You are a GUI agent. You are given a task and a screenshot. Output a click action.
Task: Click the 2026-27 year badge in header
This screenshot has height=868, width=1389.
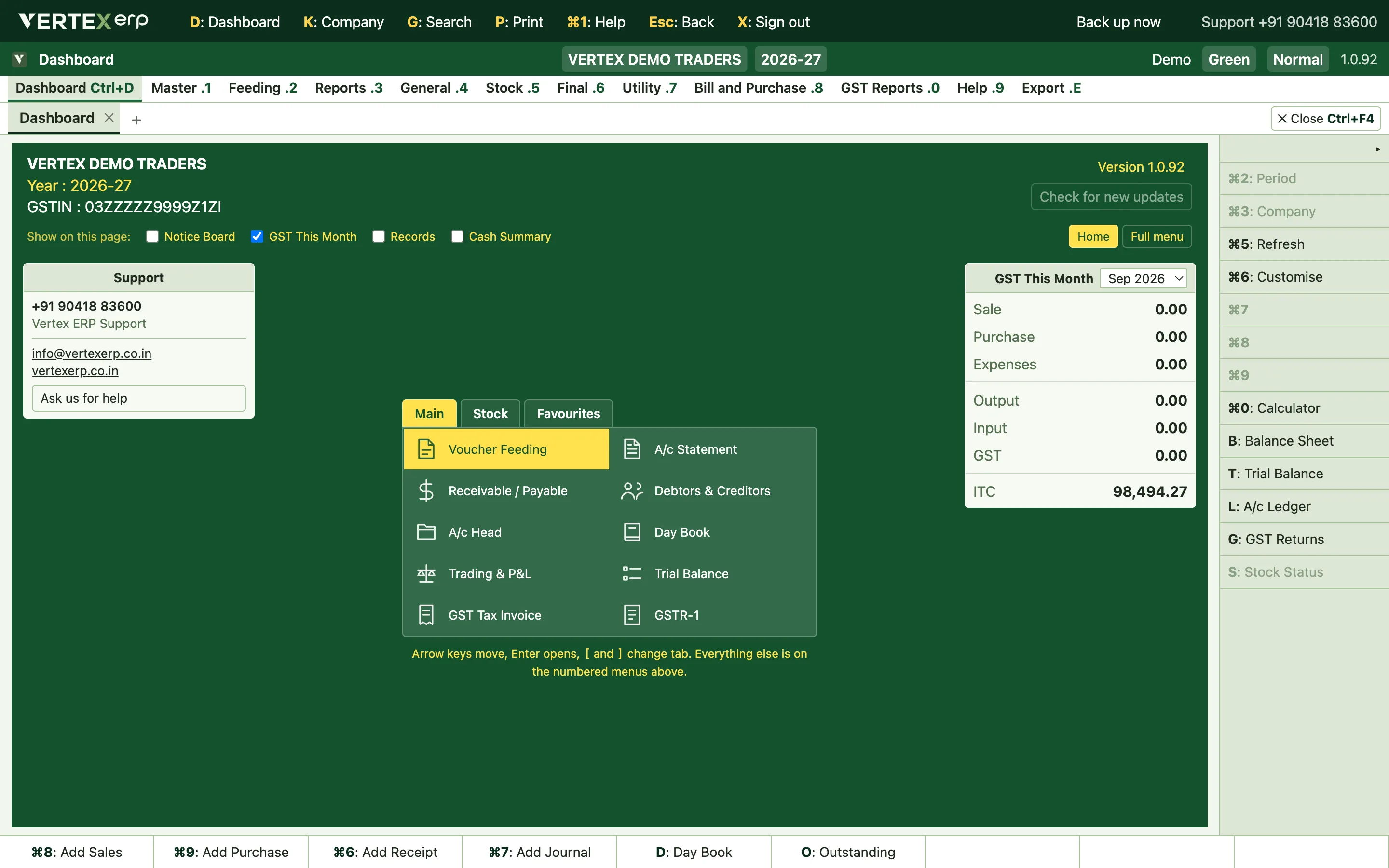point(790,59)
